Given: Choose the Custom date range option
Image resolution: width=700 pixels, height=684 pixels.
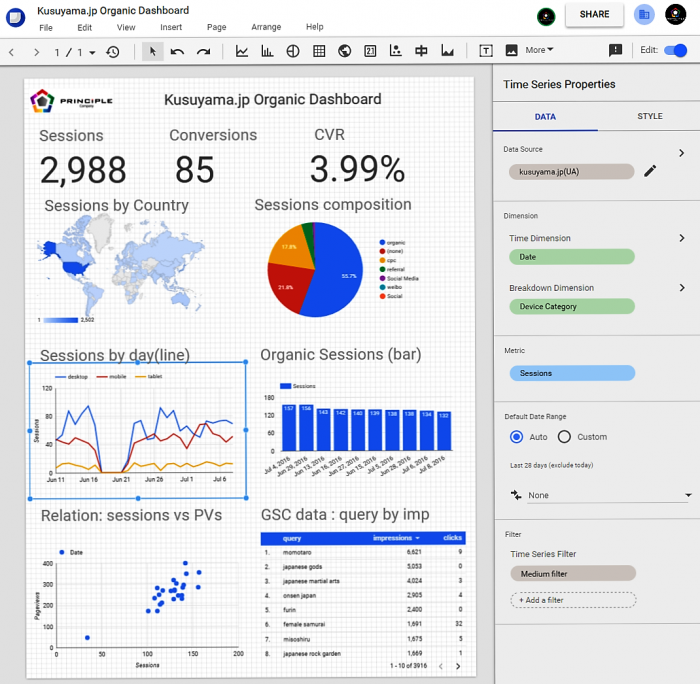Looking at the screenshot, I should tap(564, 437).
